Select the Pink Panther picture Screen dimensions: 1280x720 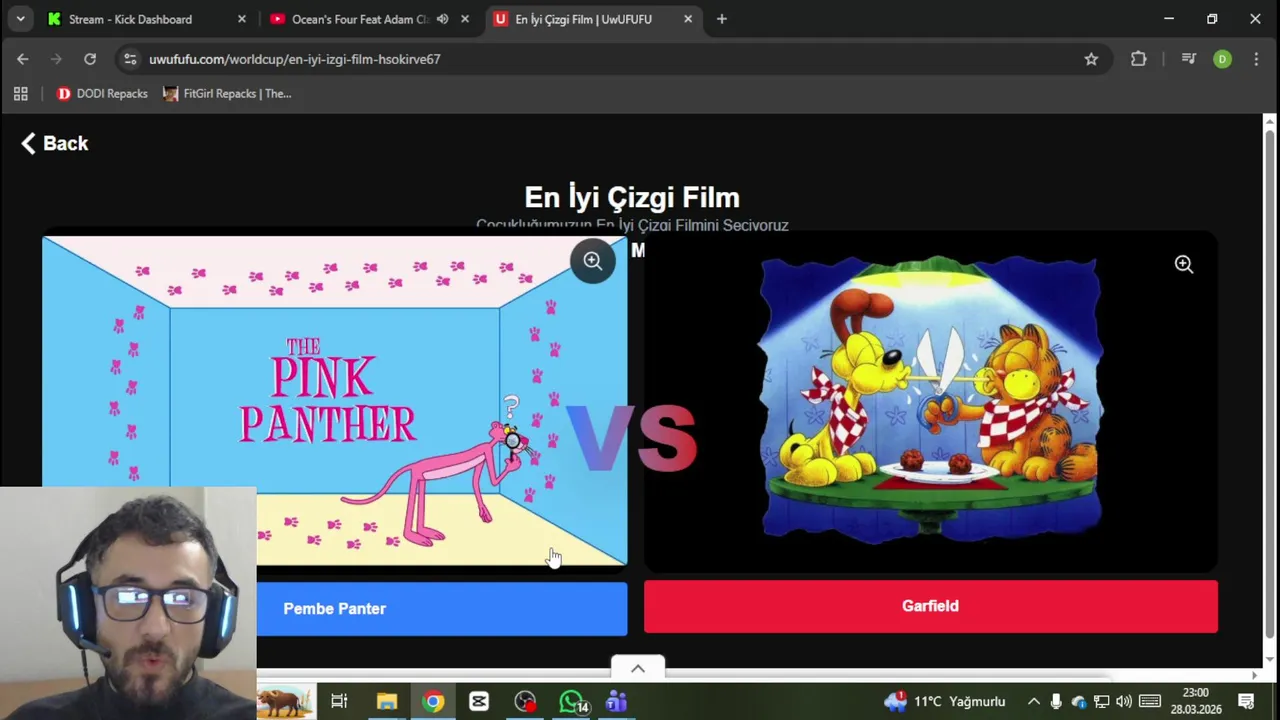(x=335, y=400)
